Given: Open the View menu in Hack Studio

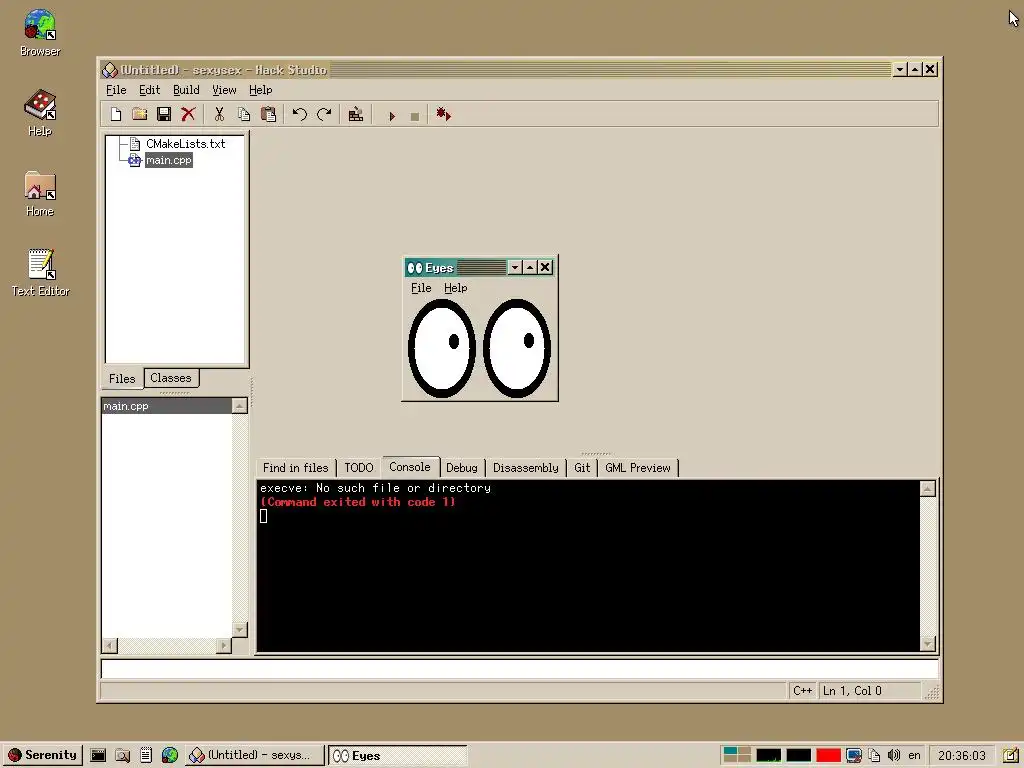Looking at the screenshot, I should point(224,90).
